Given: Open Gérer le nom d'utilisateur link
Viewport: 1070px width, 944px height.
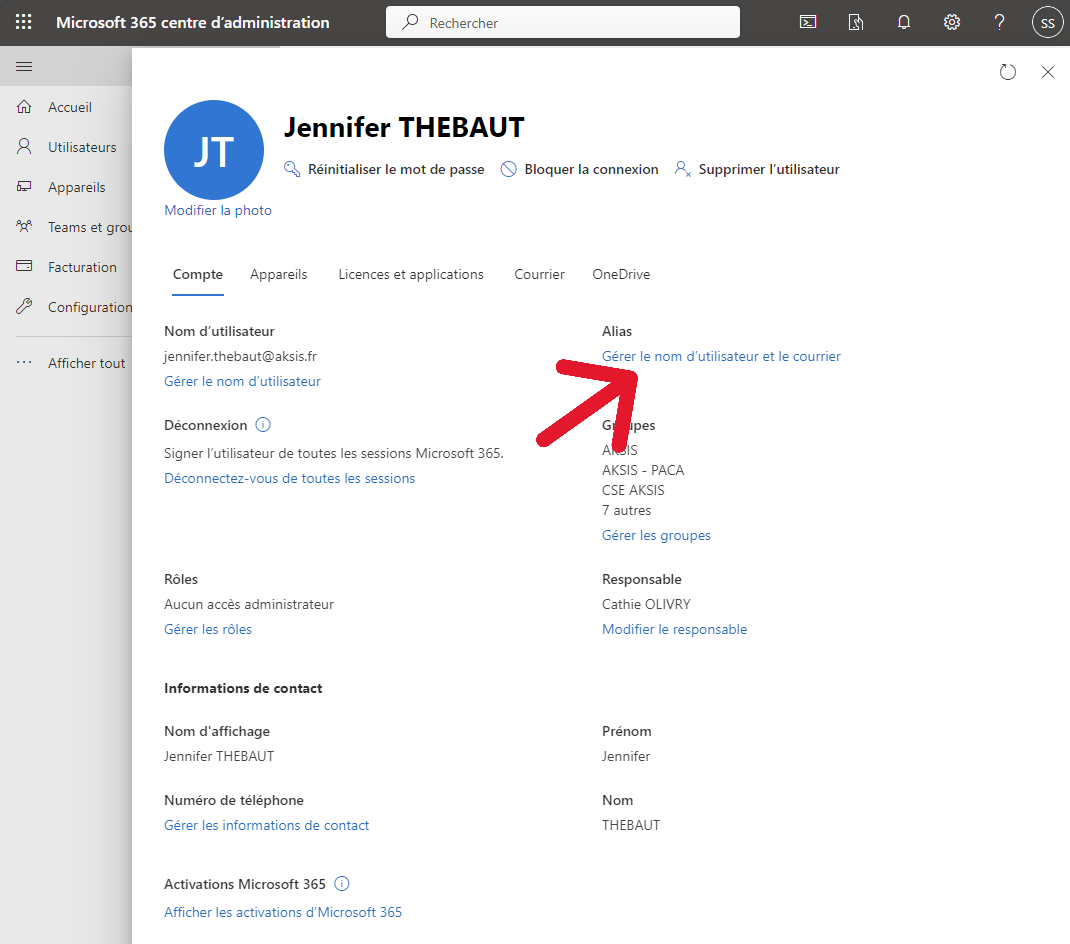Looking at the screenshot, I should pyautogui.click(x=242, y=382).
